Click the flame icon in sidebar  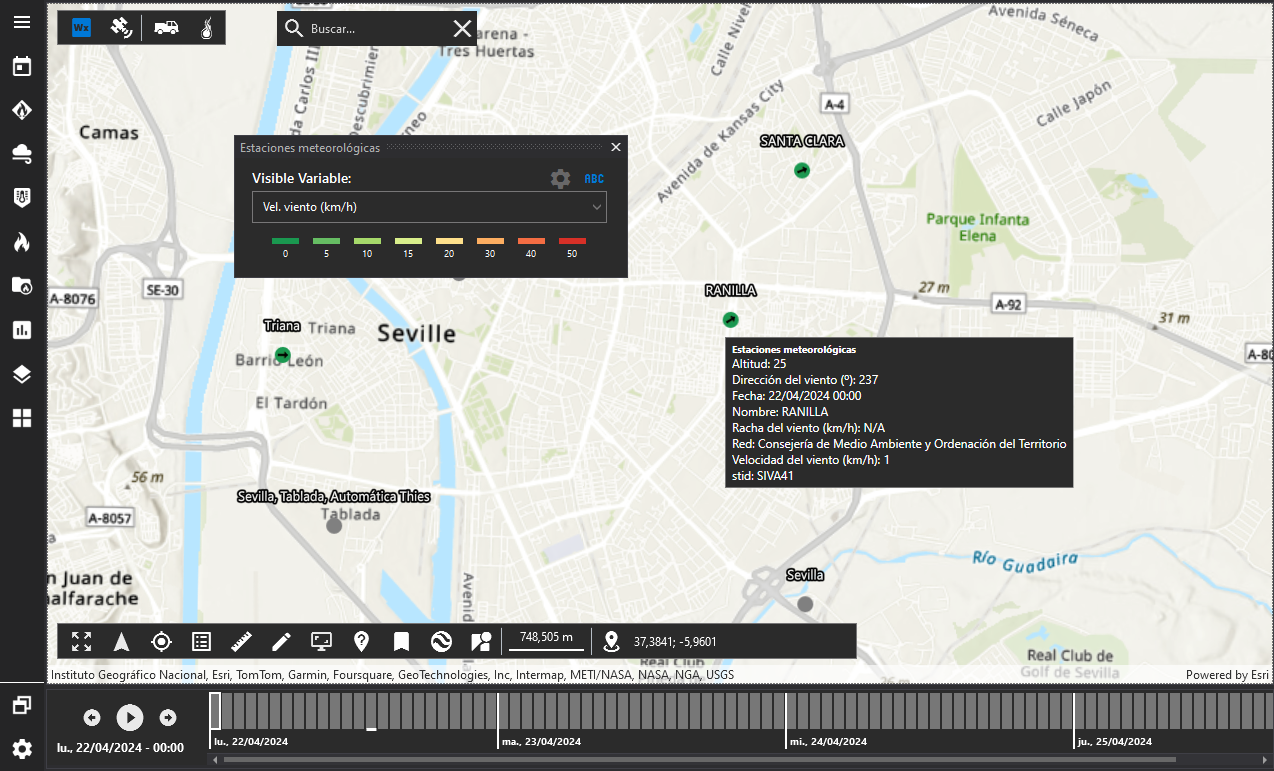tap(22, 241)
